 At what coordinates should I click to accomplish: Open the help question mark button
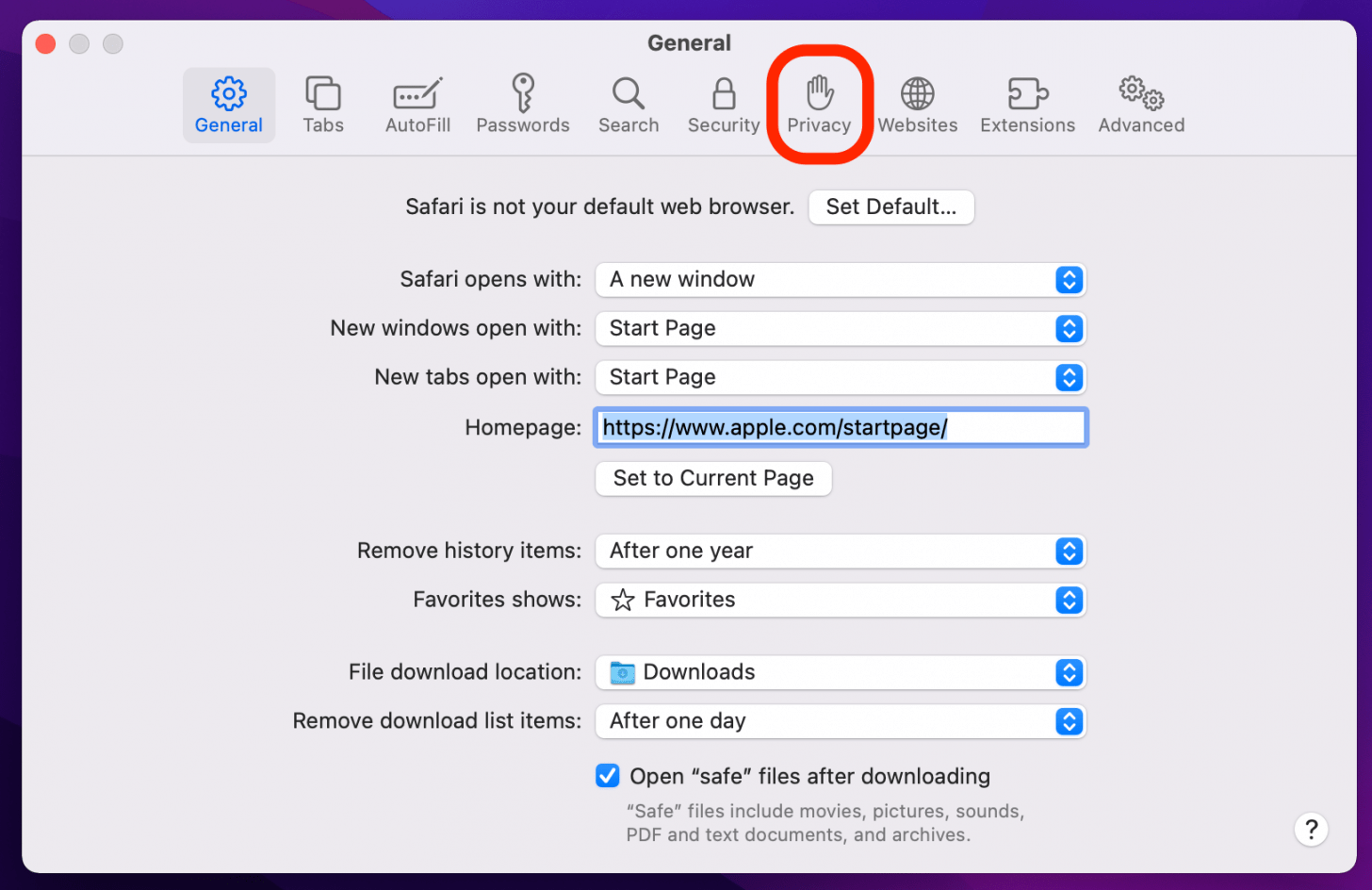[x=1311, y=830]
